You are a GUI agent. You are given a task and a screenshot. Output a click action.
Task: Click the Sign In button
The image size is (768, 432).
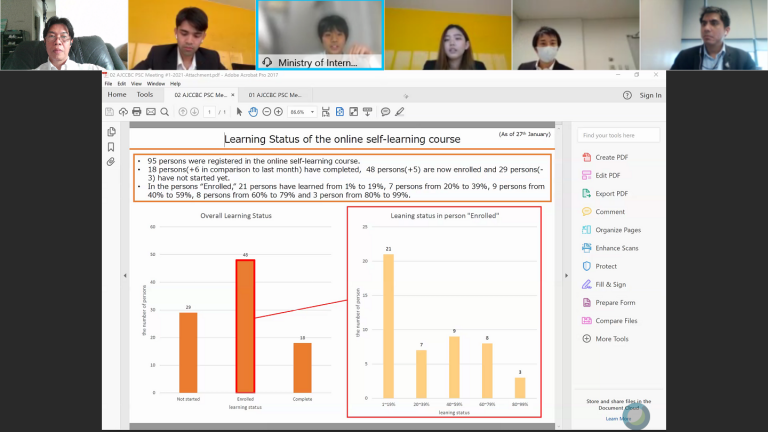coord(650,95)
